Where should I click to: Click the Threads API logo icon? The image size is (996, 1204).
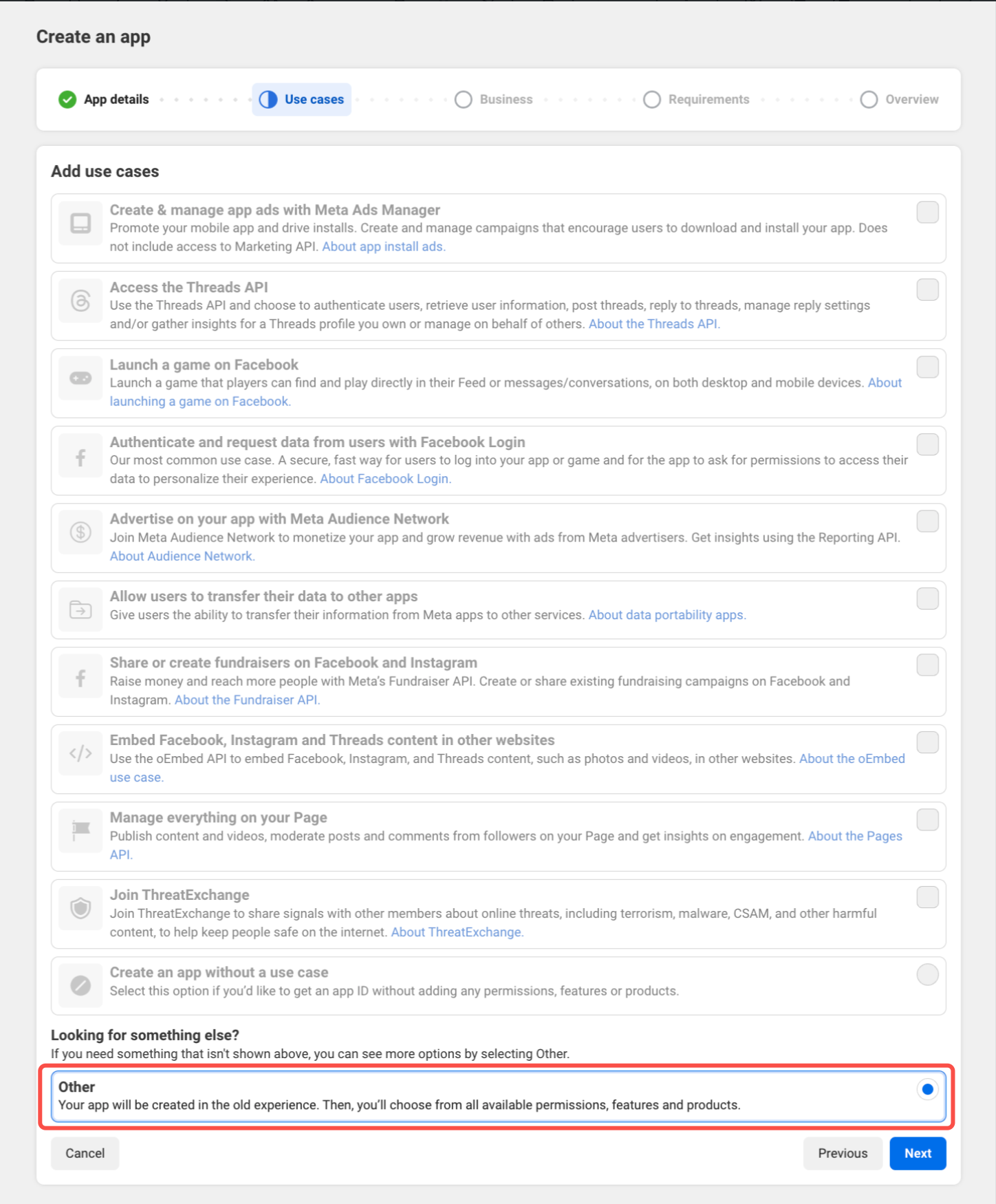(80, 301)
